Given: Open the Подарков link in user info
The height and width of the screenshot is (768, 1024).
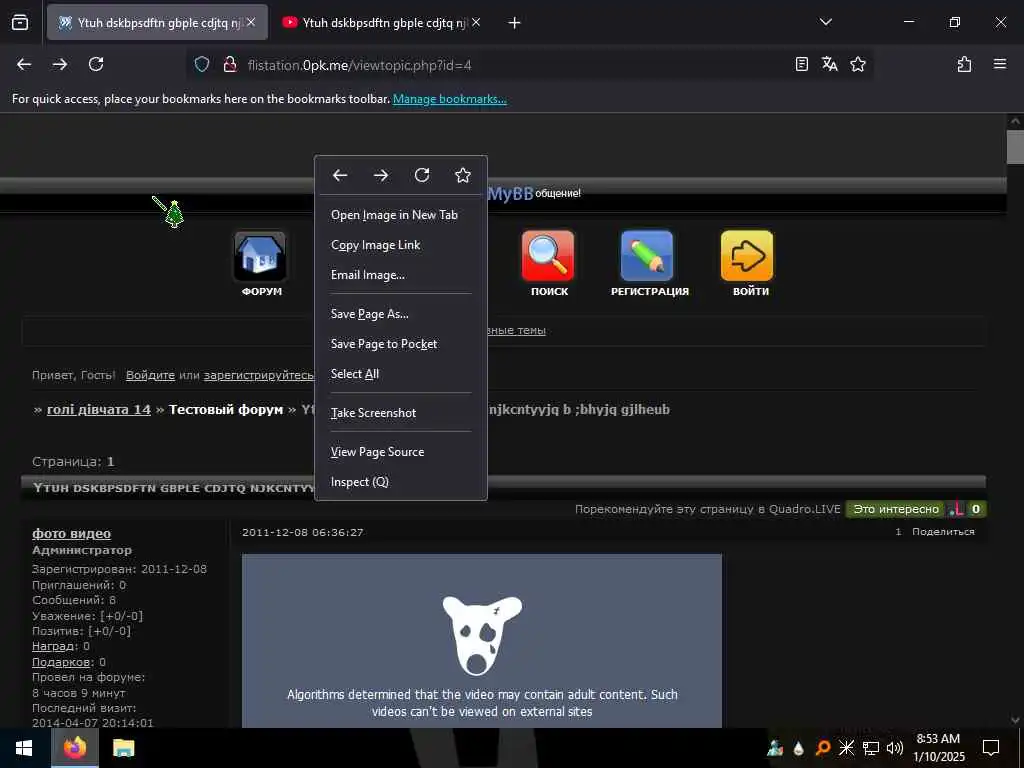Looking at the screenshot, I should pos(61,662).
